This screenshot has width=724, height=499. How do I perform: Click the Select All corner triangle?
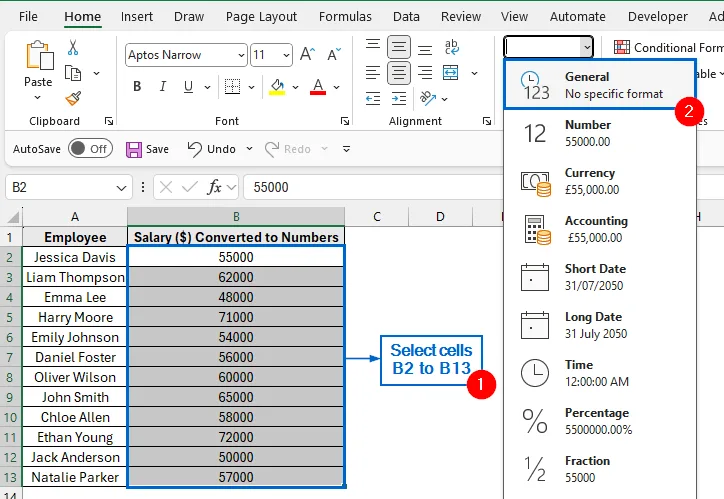(12, 216)
